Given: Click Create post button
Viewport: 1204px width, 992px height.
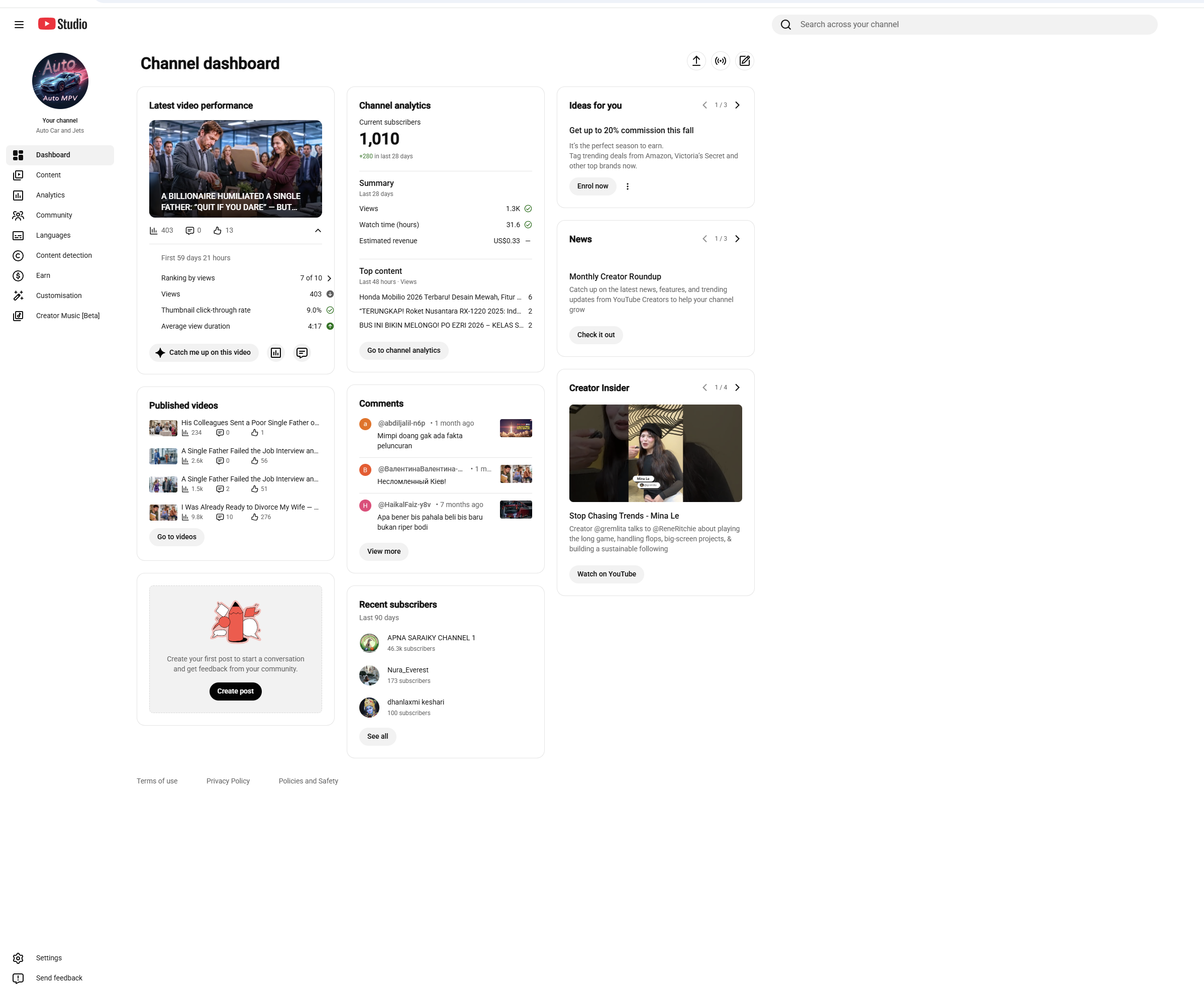Looking at the screenshot, I should [x=236, y=691].
